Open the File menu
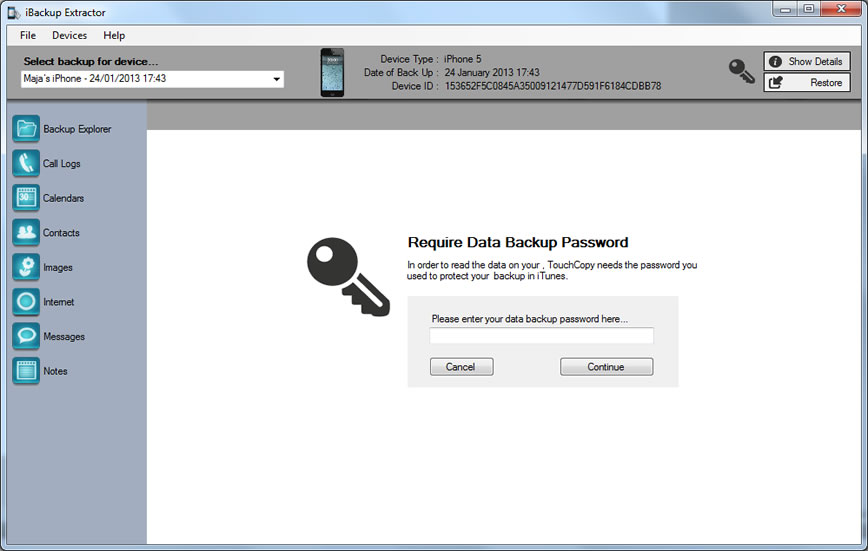868x551 pixels. (28, 35)
